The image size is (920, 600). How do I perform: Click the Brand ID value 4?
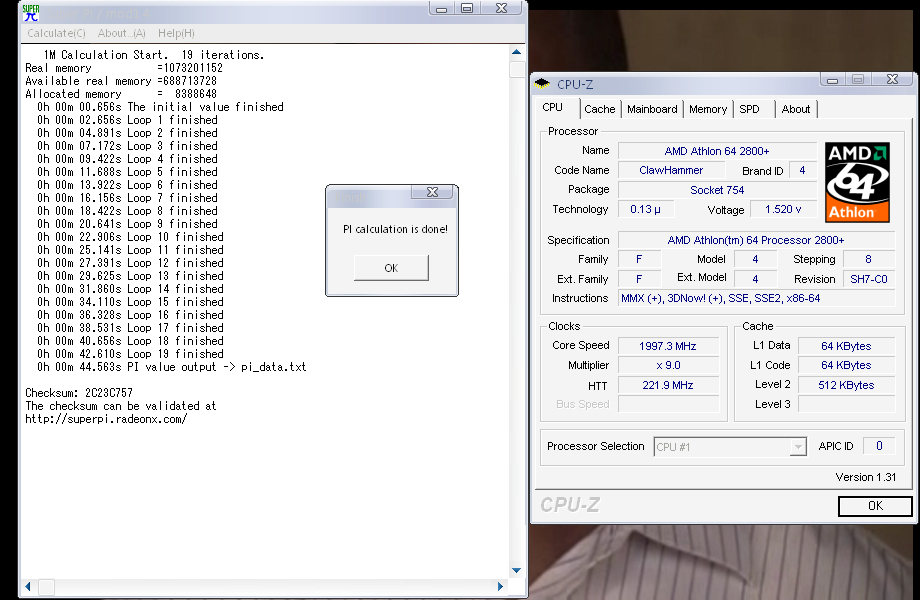click(x=802, y=170)
